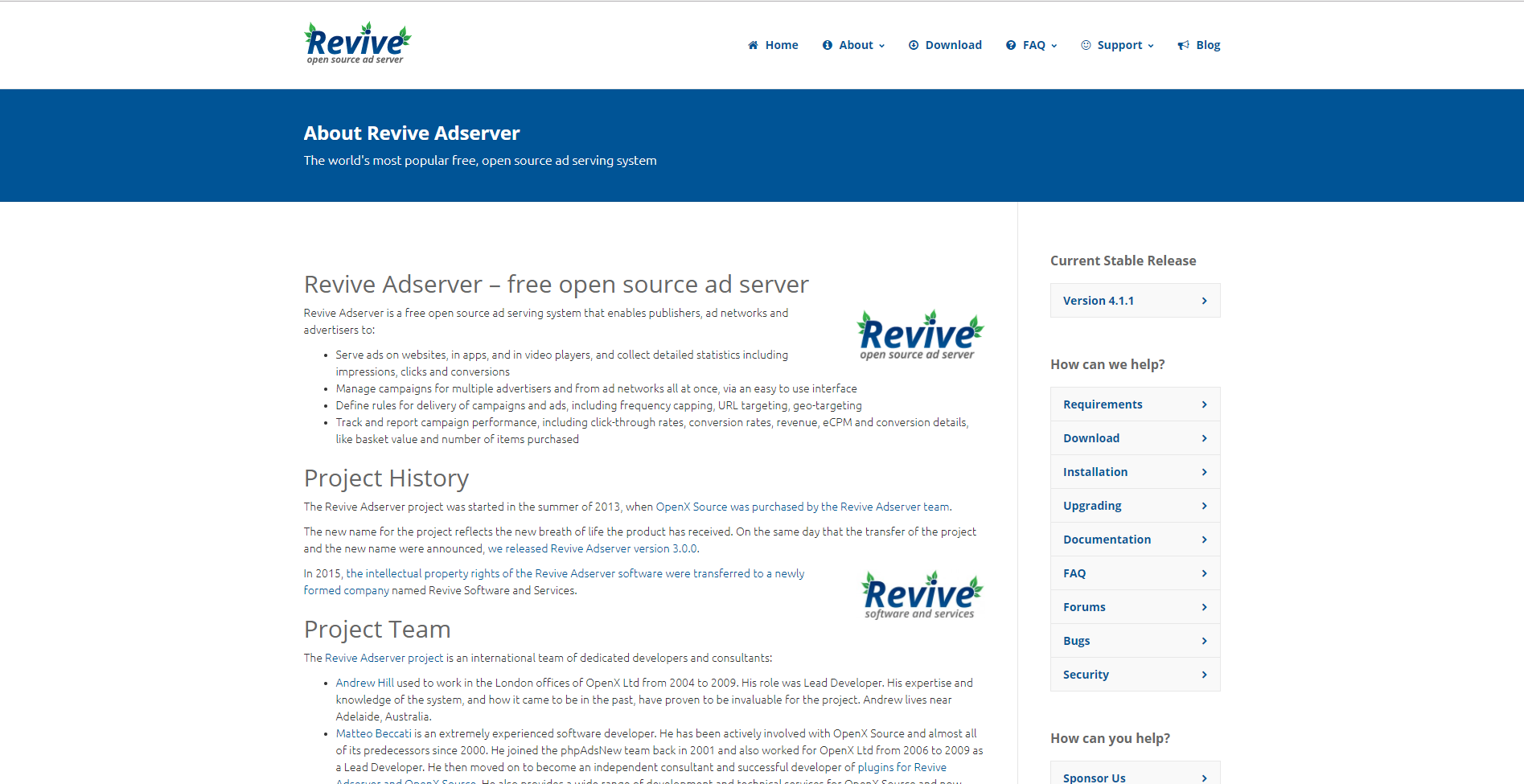Viewport: 1524px width, 784px height.
Task: Open the FAQ top navigation item
Action: (1032, 45)
